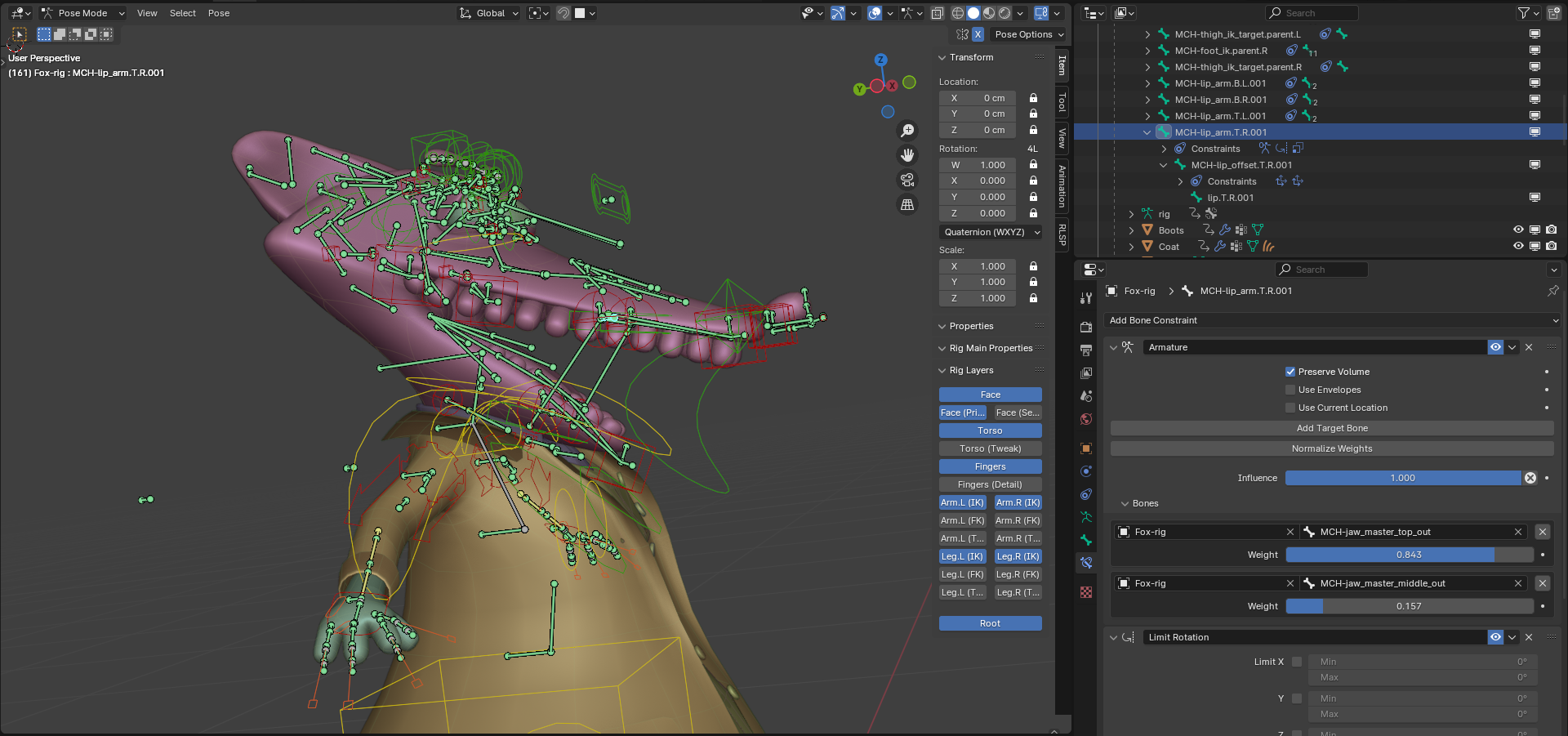Collapse the Transform panel

(x=942, y=57)
